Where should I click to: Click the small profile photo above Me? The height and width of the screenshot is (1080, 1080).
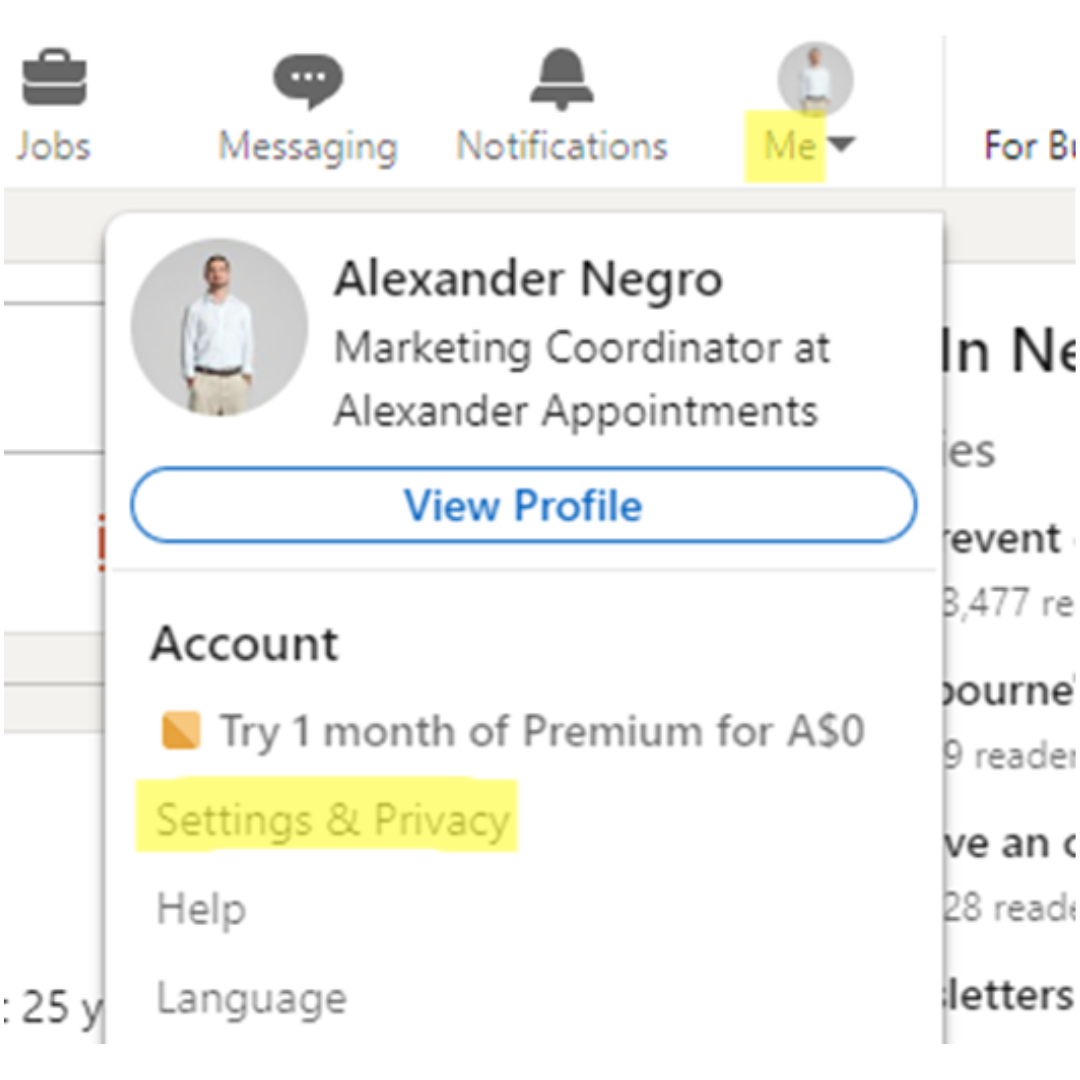pyautogui.click(x=816, y=79)
